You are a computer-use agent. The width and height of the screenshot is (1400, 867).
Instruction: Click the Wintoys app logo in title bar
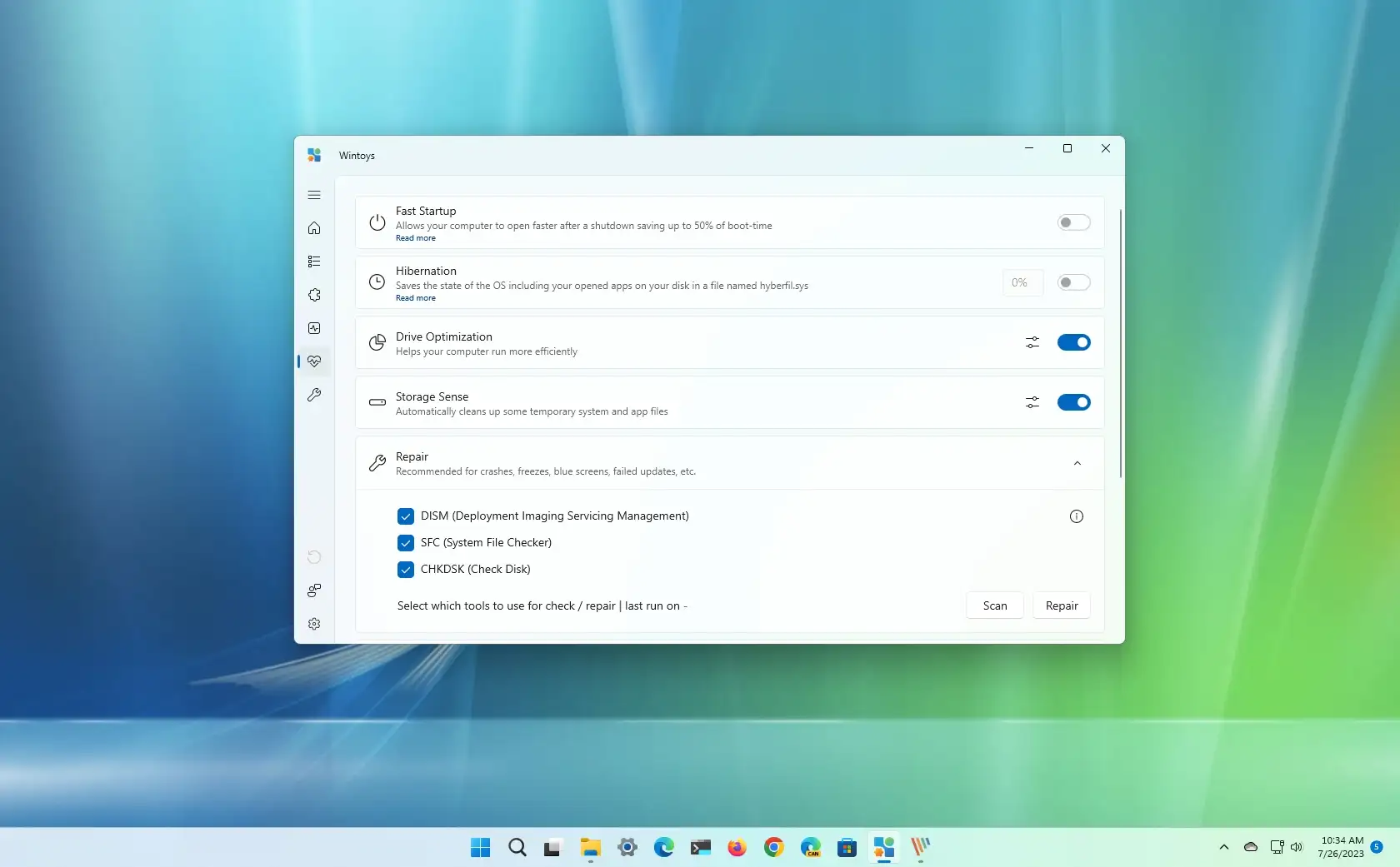tap(314, 155)
